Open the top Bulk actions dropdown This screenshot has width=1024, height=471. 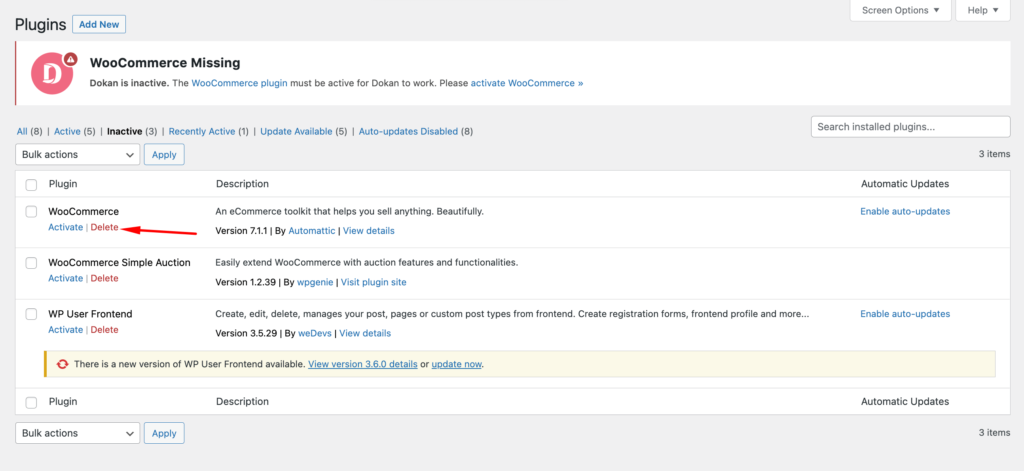pos(78,155)
